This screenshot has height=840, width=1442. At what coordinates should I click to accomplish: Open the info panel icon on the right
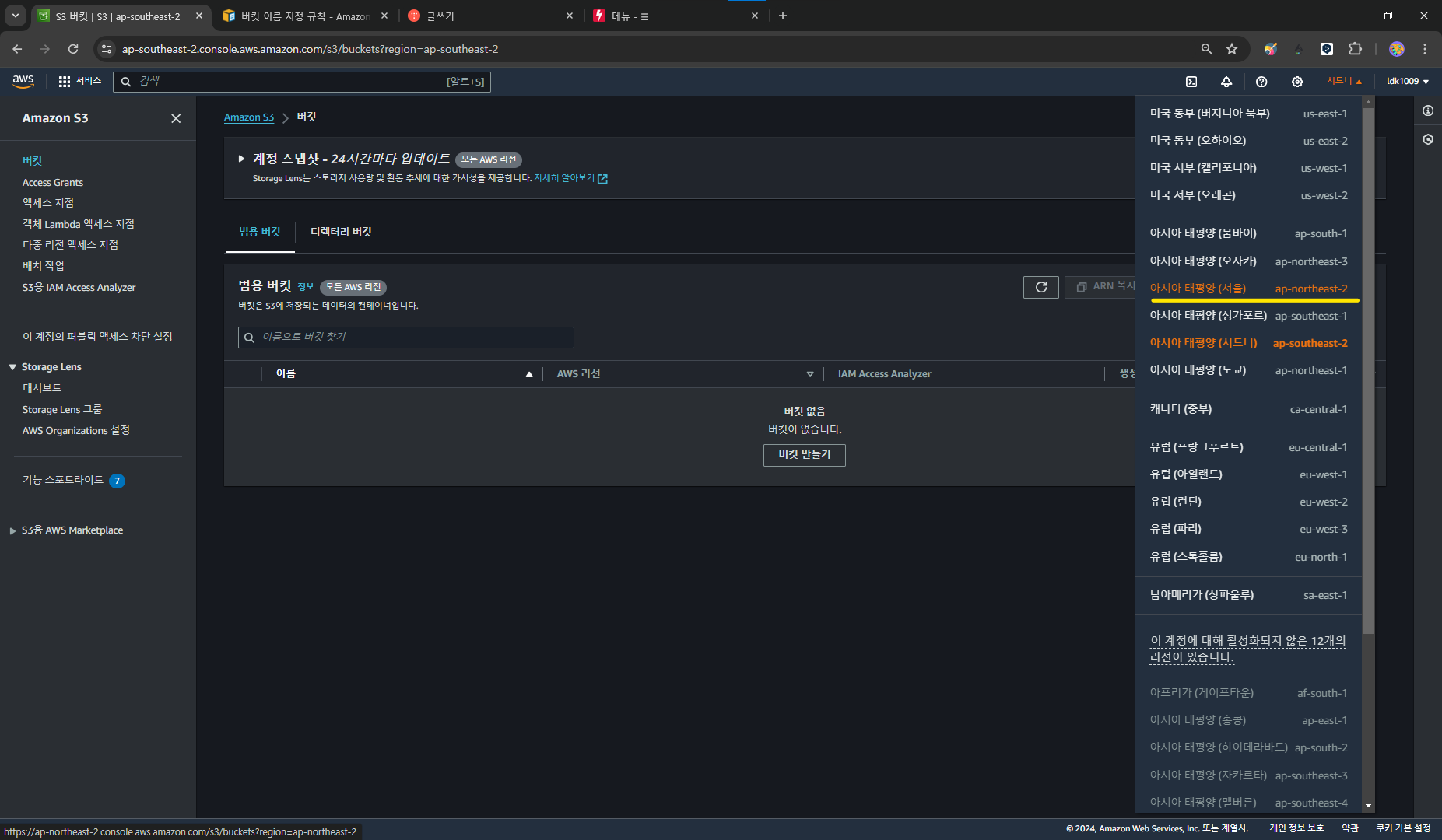(1428, 110)
